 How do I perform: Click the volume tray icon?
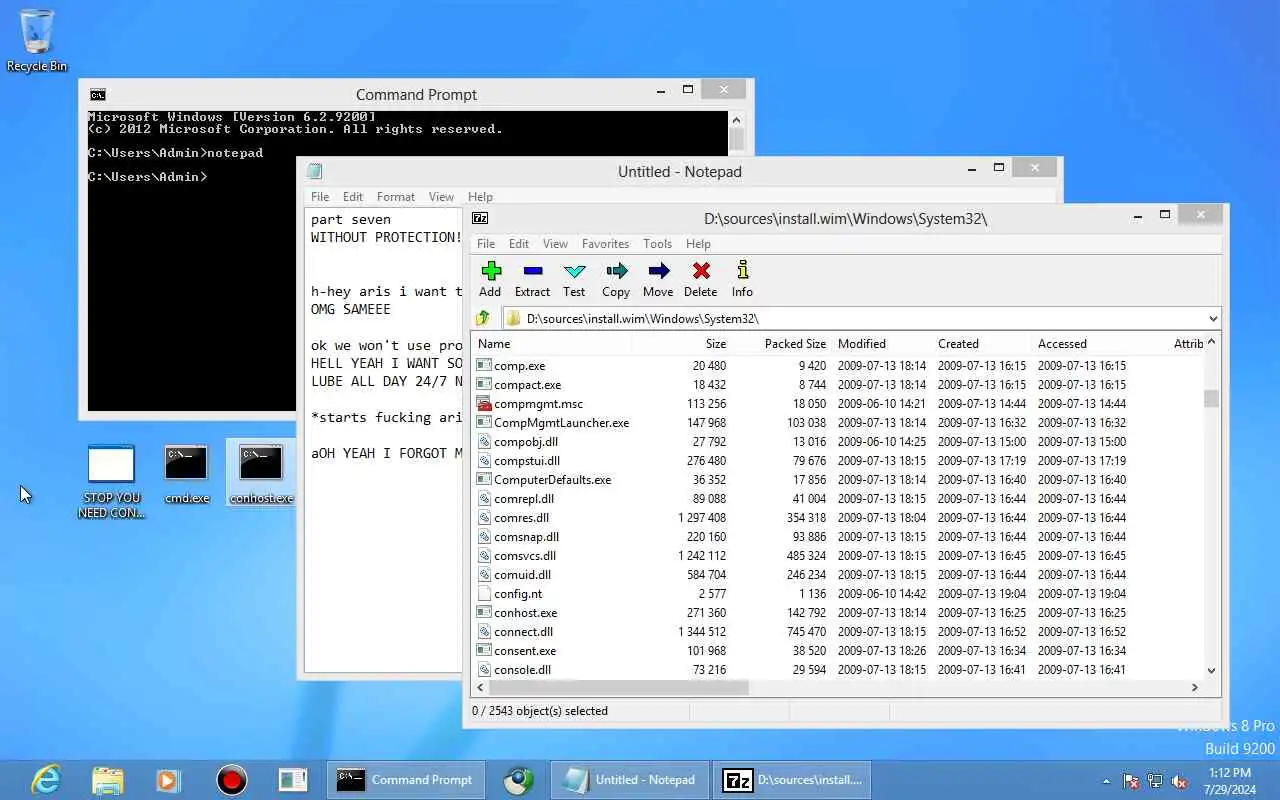point(1180,781)
